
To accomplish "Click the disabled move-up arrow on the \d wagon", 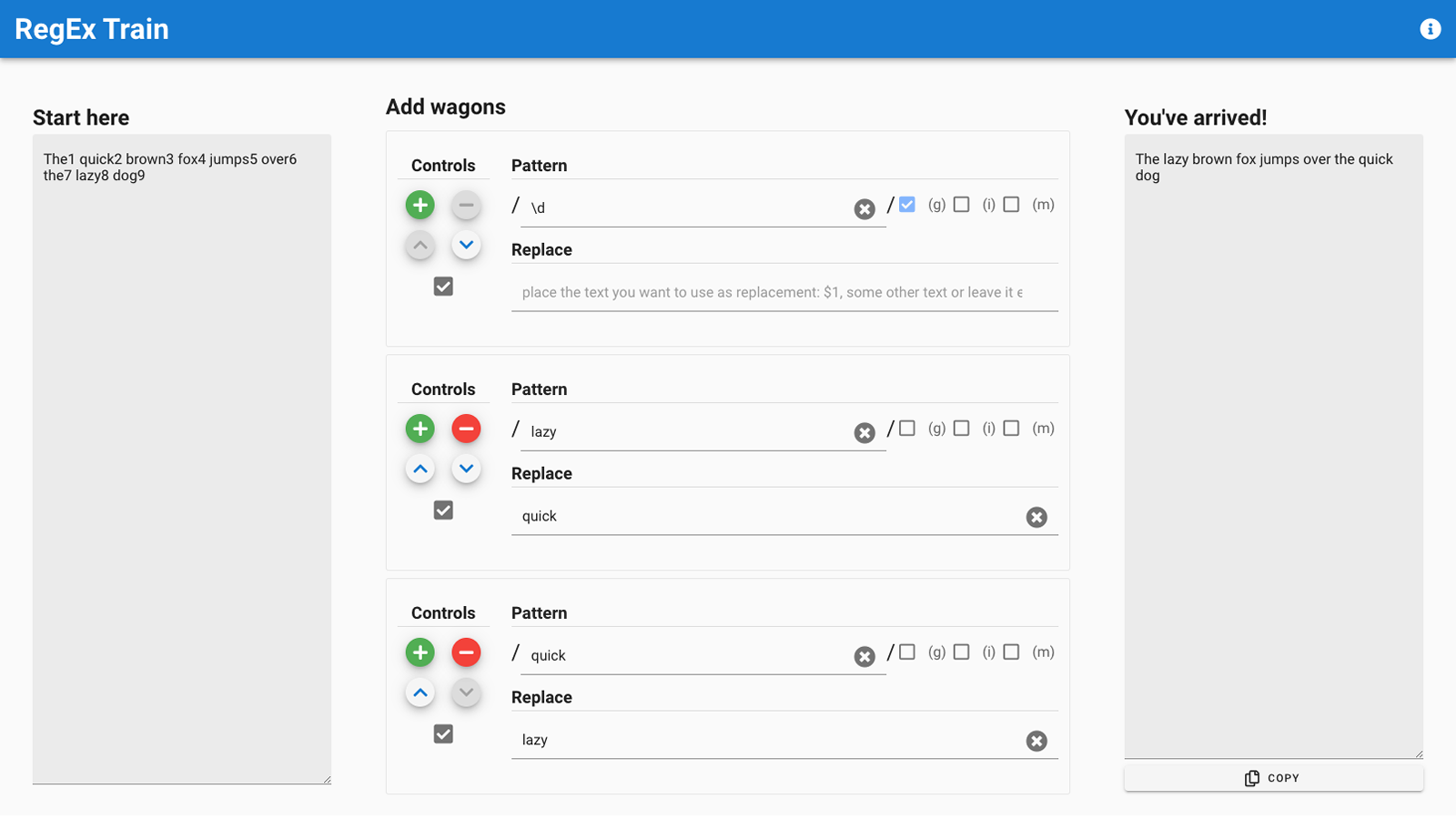I will [420, 245].
